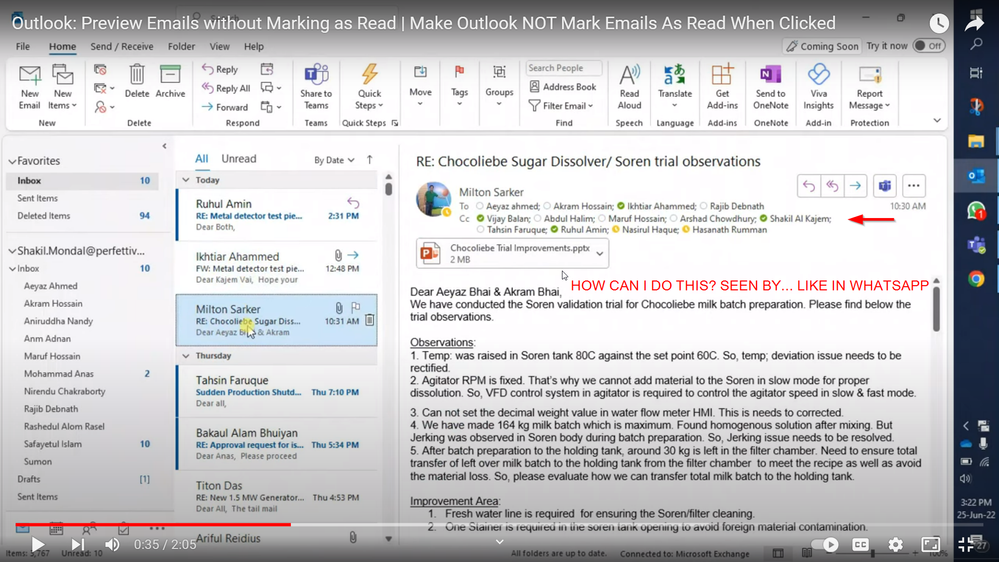Open the File menu
The width and height of the screenshot is (999, 562).
tap(23, 47)
